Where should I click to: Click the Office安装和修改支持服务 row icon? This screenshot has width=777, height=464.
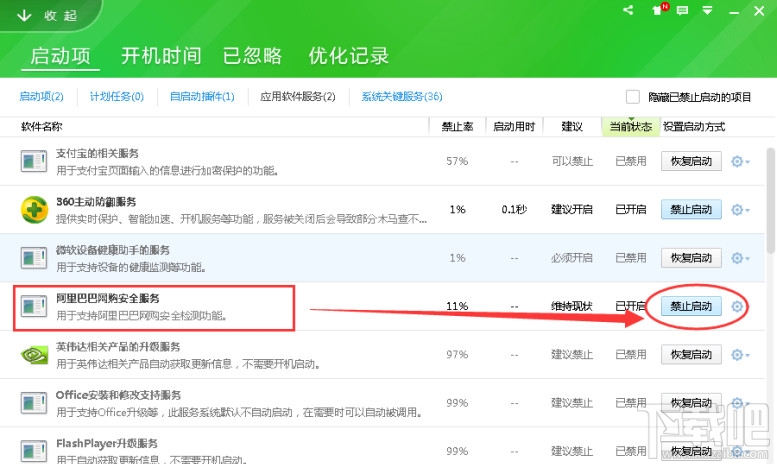(34, 403)
